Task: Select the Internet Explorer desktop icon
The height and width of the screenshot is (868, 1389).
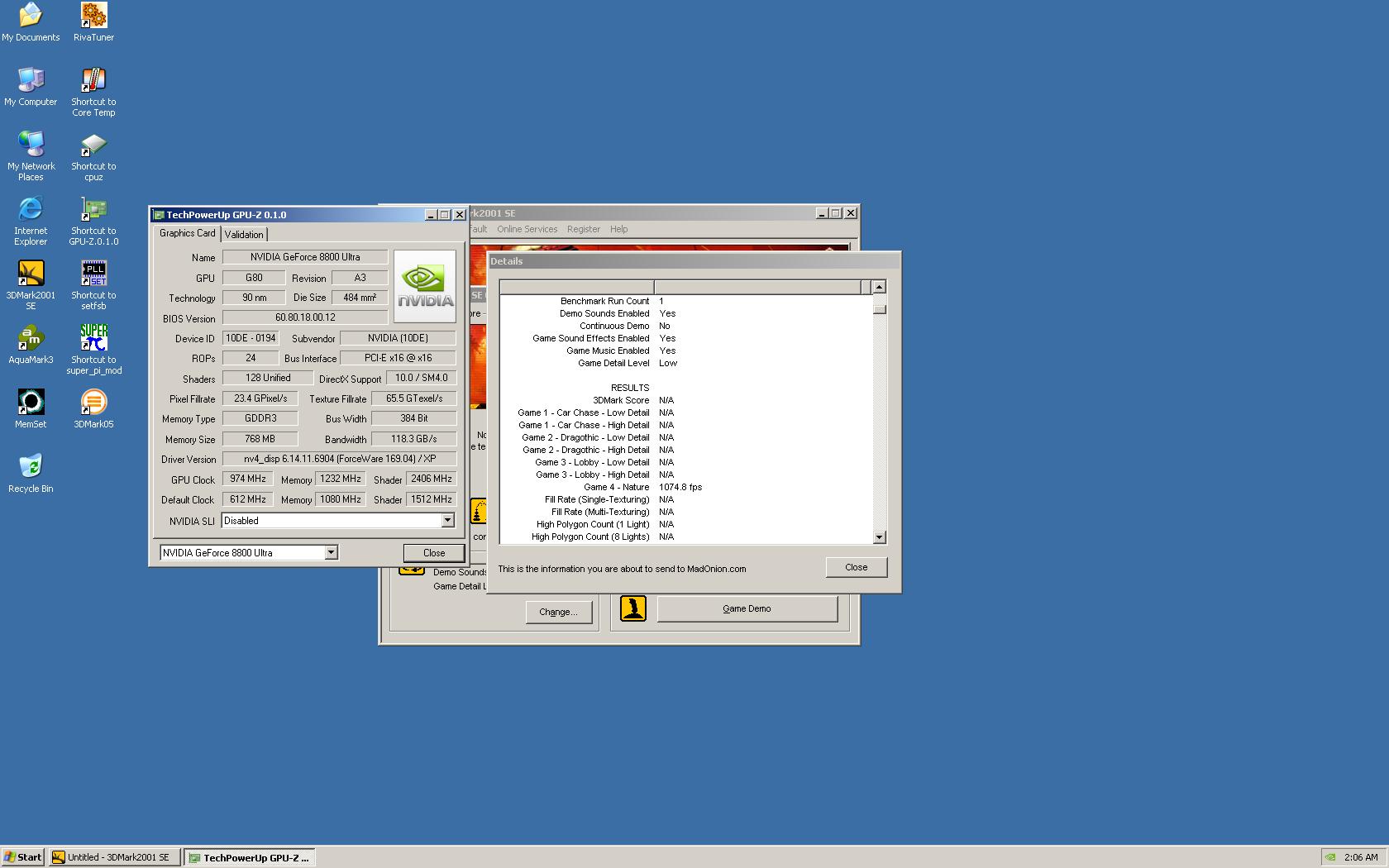Action: (x=31, y=221)
